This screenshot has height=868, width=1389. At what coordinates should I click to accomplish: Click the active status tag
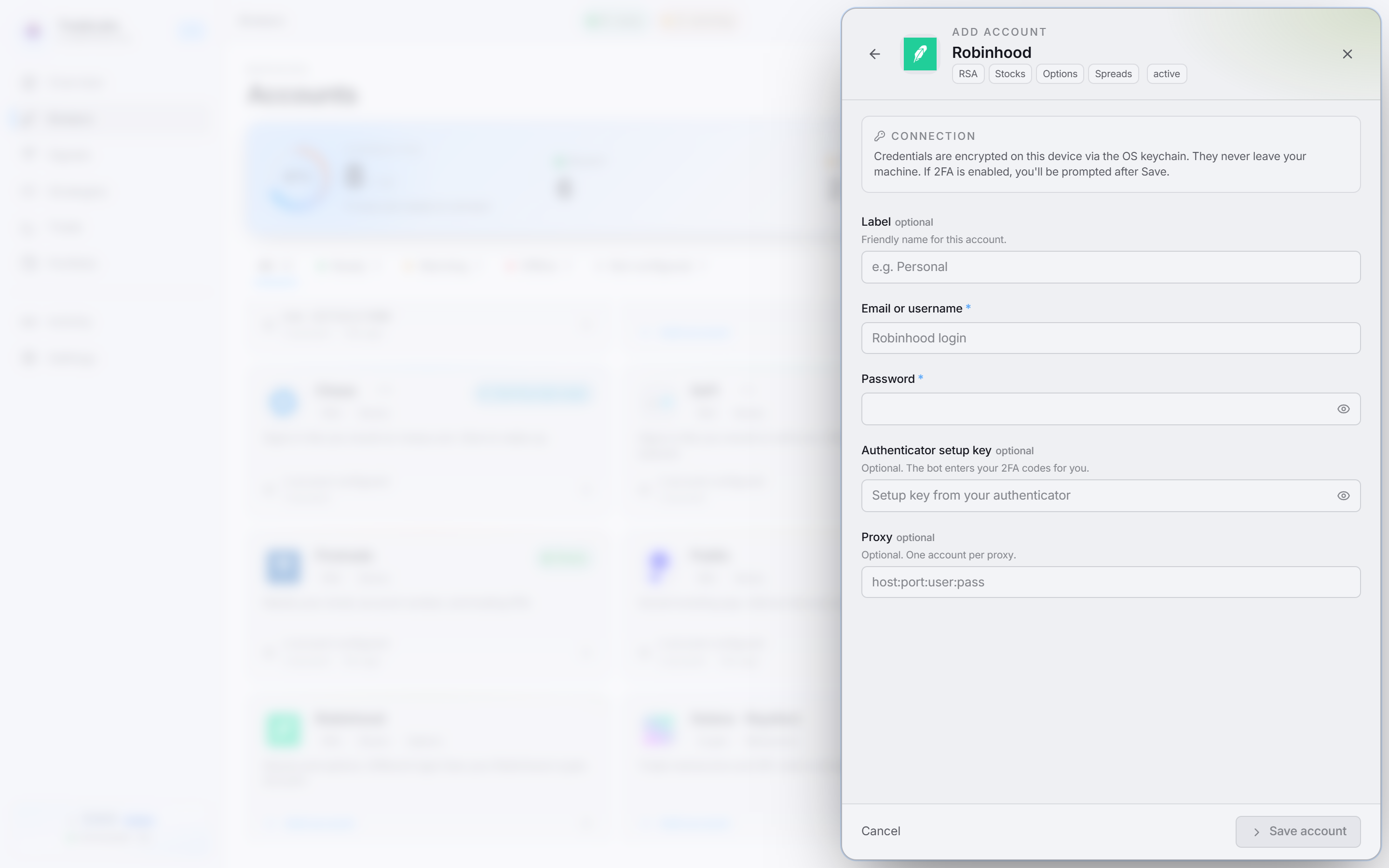pos(1166,74)
